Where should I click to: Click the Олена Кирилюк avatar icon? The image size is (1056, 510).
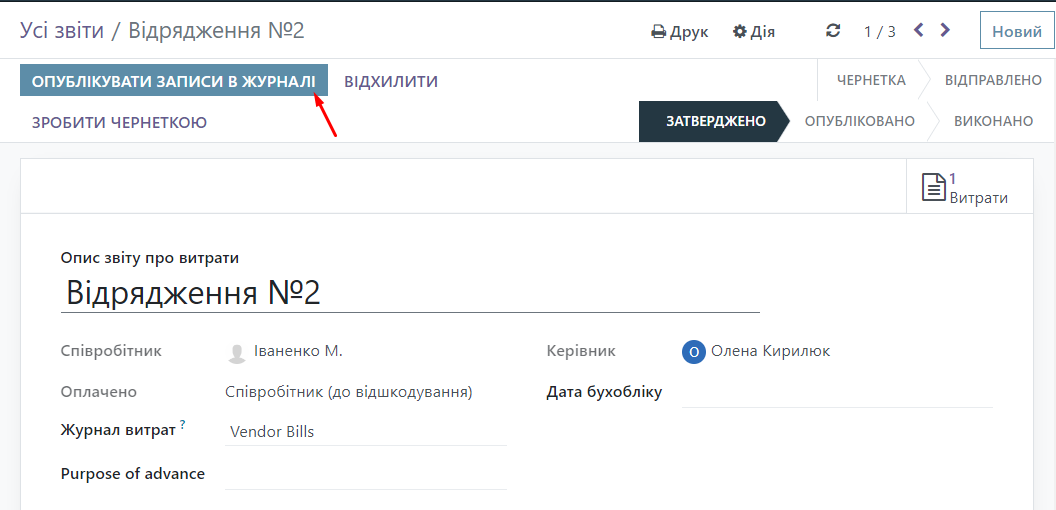click(x=694, y=351)
